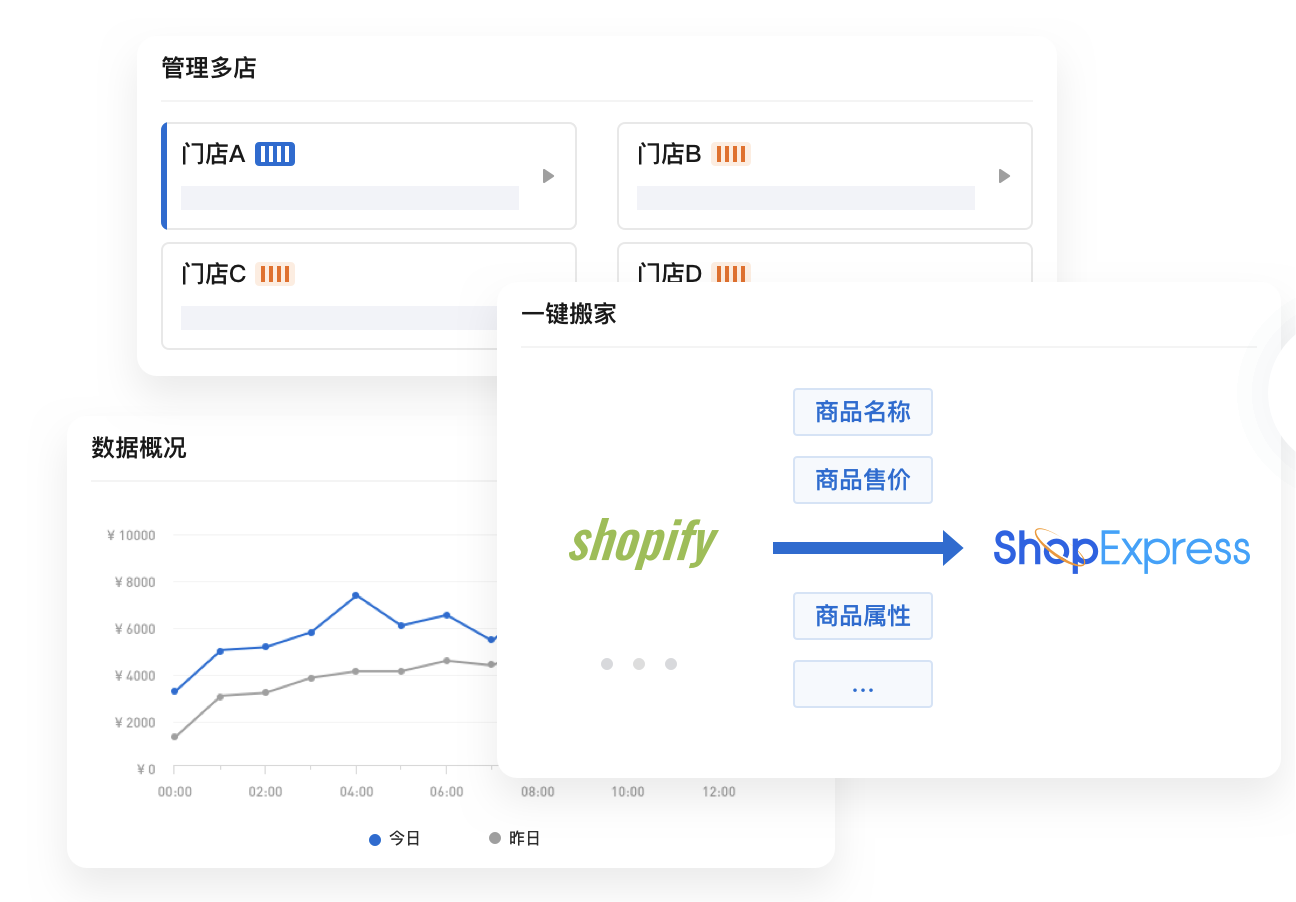Click the blue 04:00 peak data point
1296x902 pixels.
pos(356,596)
